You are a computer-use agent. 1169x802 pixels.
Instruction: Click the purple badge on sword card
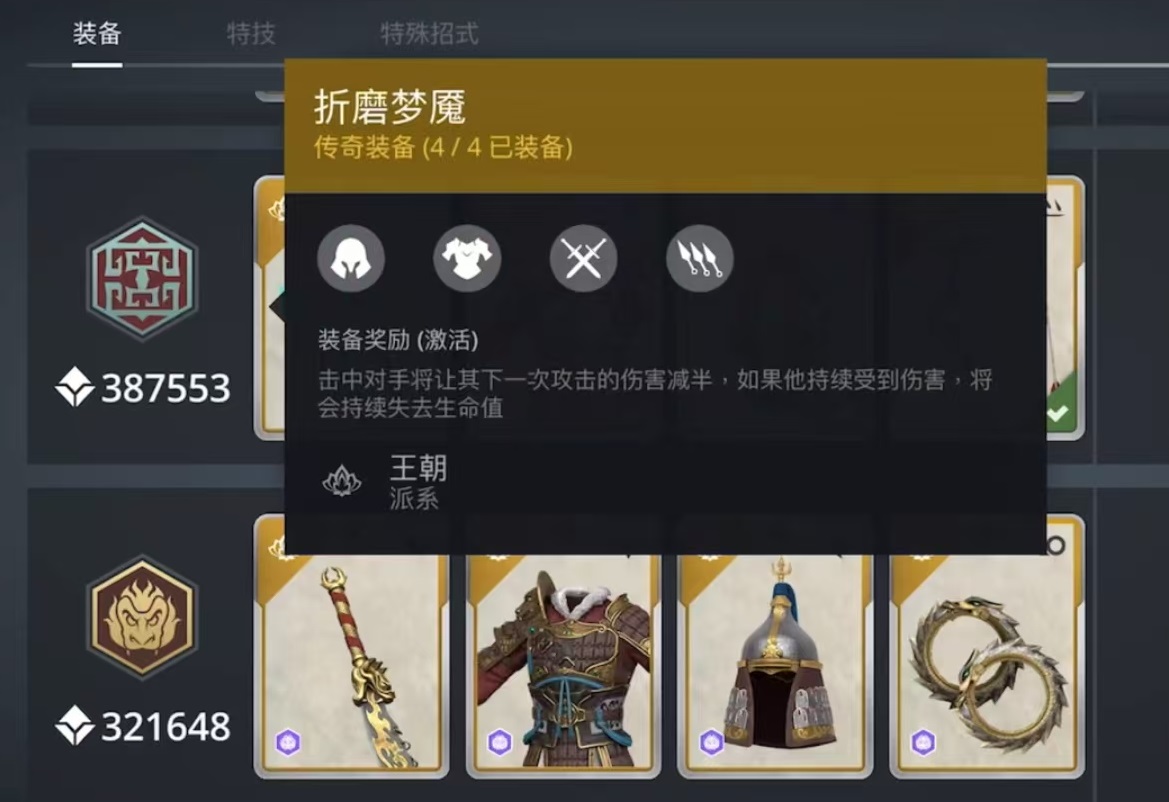click(x=289, y=742)
